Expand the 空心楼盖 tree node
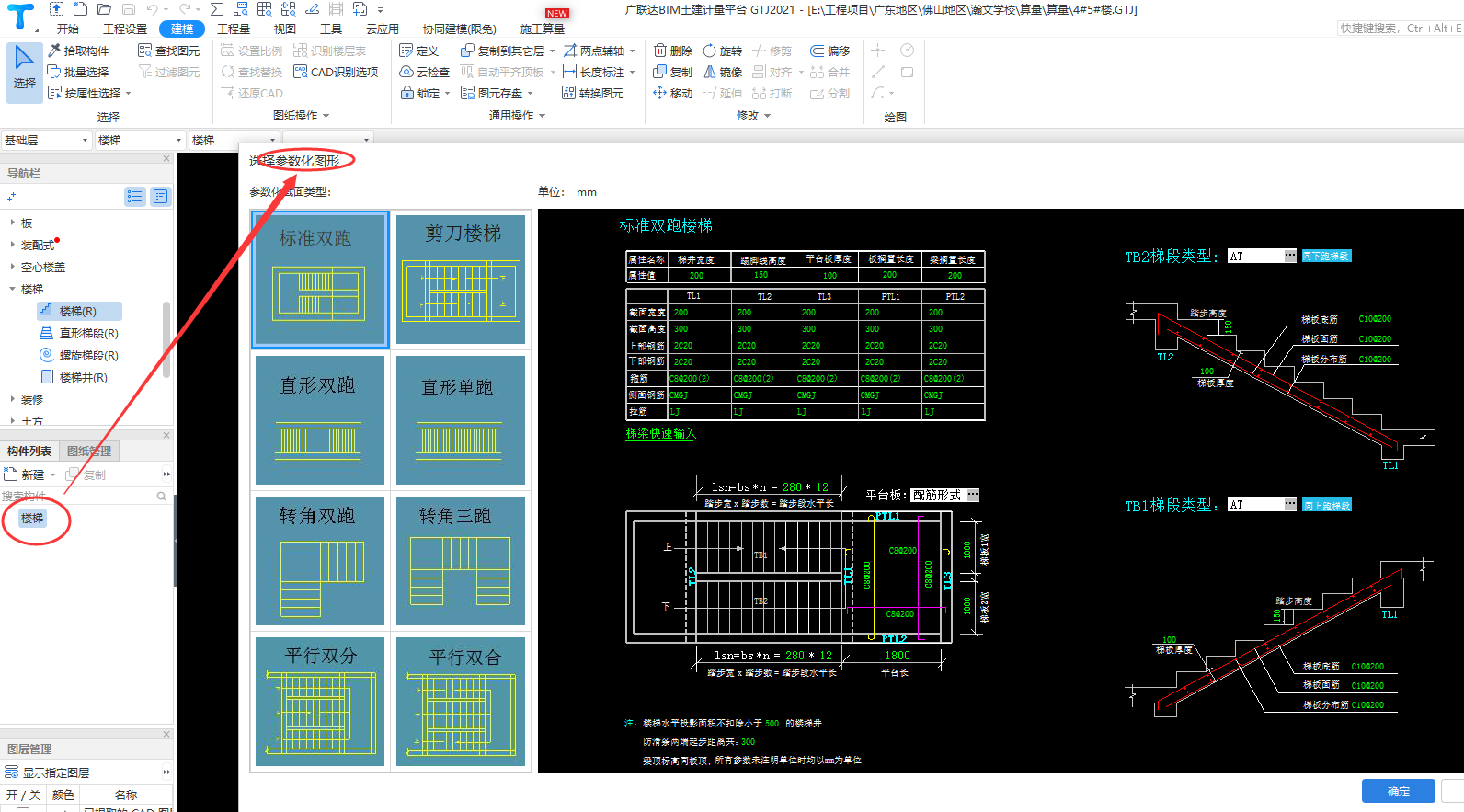 pyautogui.click(x=12, y=267)
